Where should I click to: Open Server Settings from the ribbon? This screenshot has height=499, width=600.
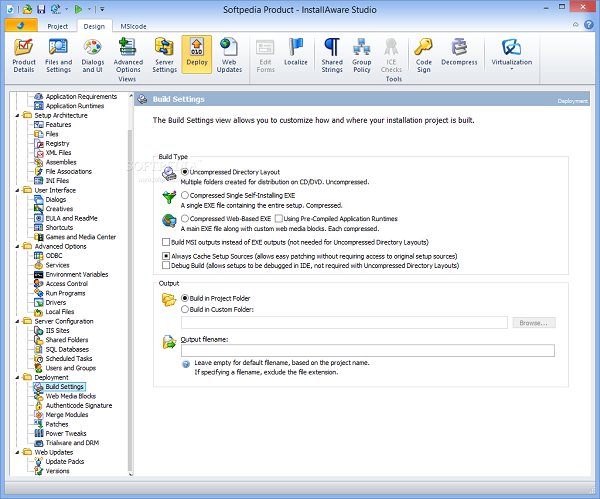[x=164, y=56]
